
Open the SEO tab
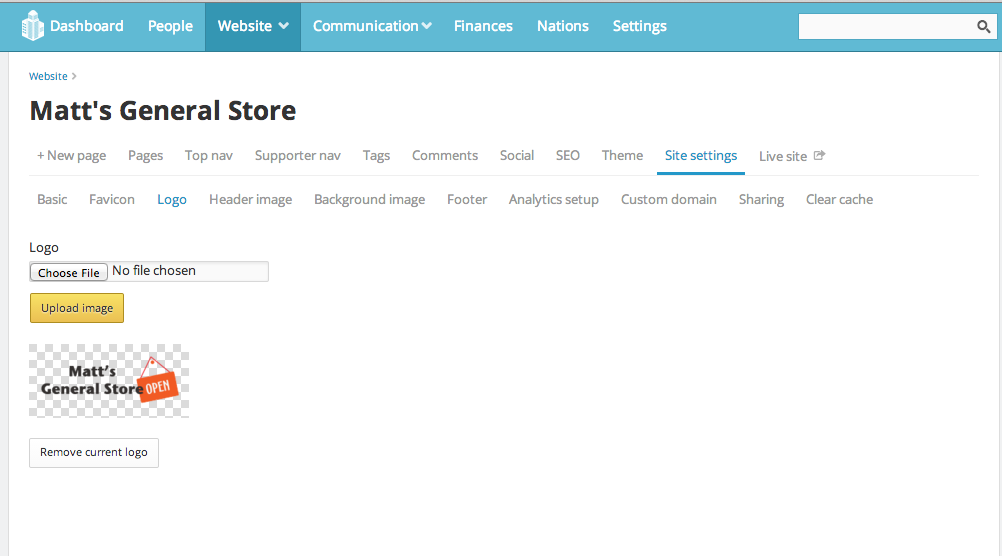coord(567,155)
